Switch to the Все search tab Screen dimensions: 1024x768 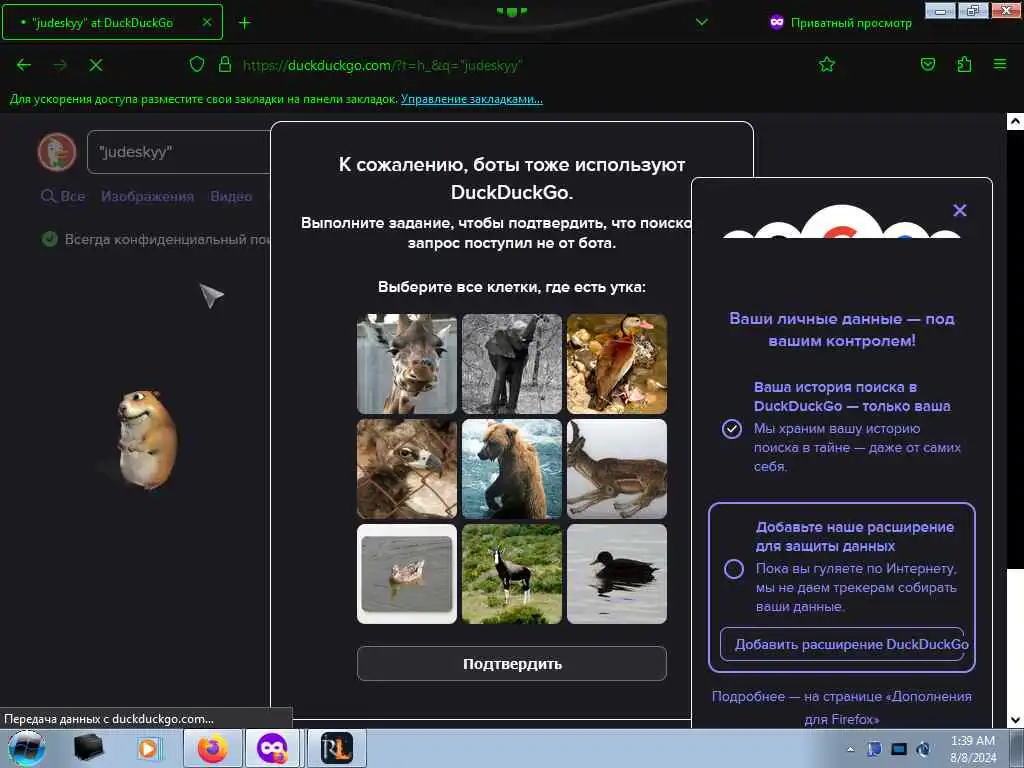[63, 196]
